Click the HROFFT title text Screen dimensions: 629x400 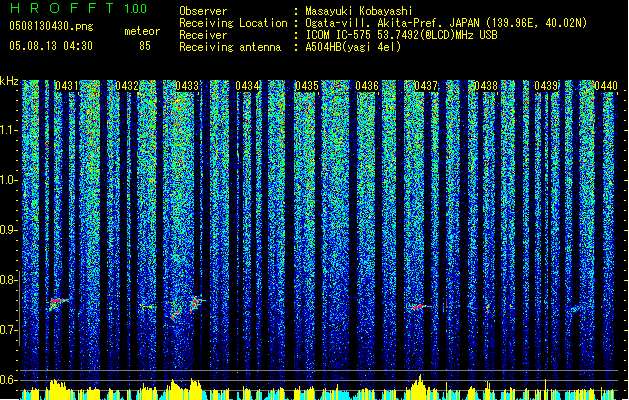(x=62, y=8)
